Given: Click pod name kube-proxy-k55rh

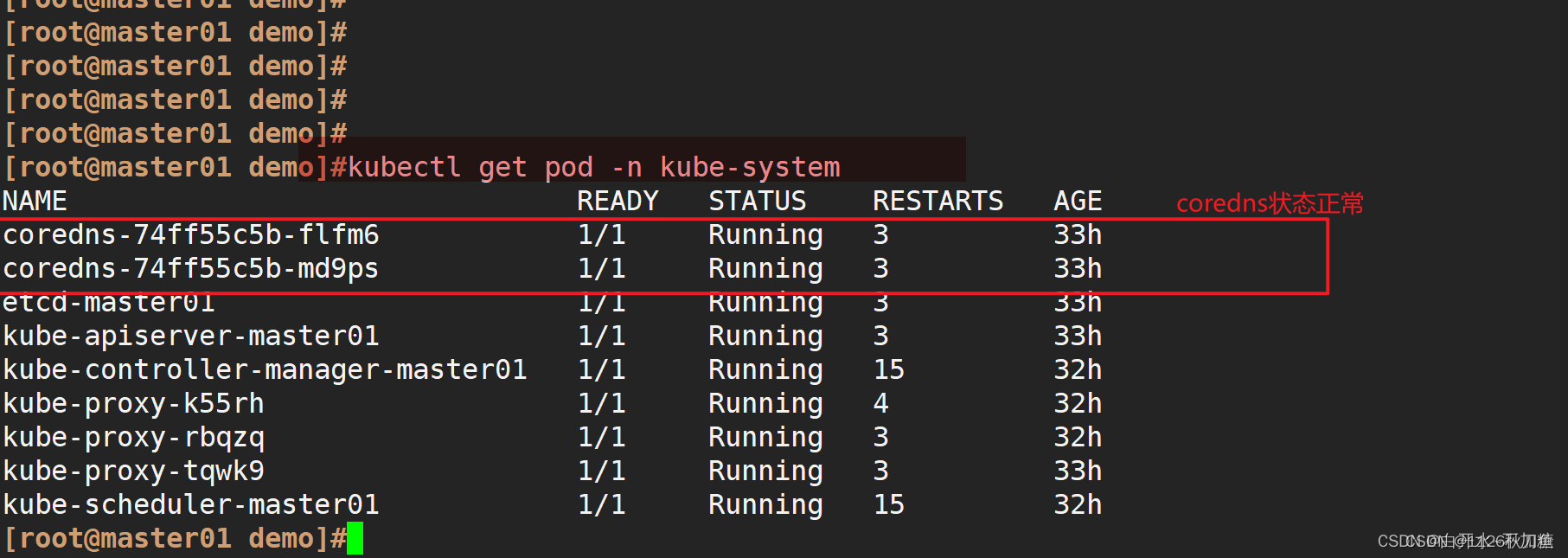Looking at the screenshot, I should [x=133, y=403].
